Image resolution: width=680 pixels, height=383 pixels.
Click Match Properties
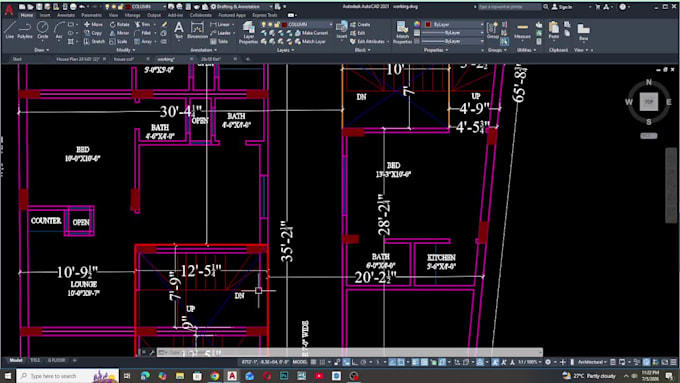tap(402, 33)
